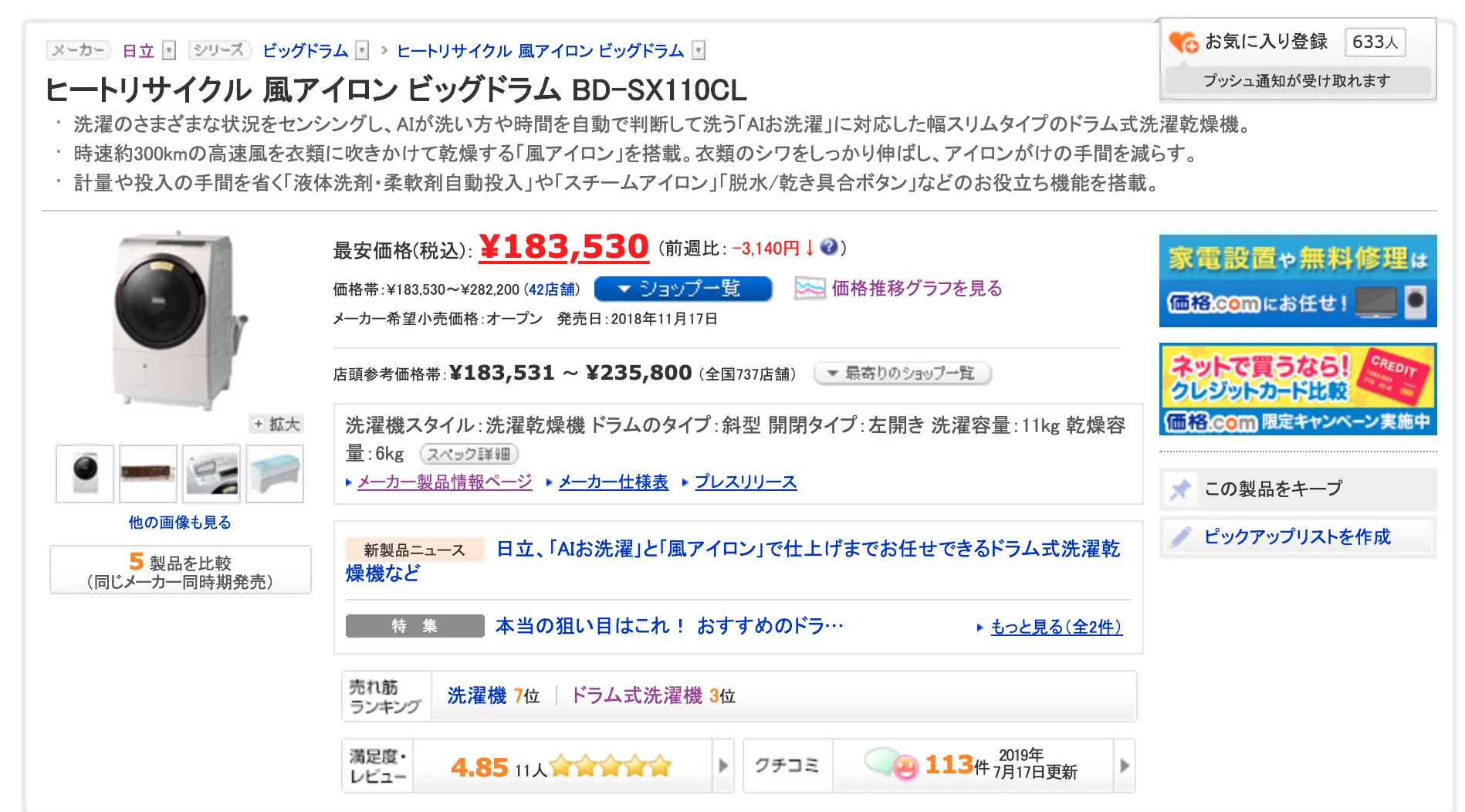Select the front view washer thumbnail

[x=85, y=473]
